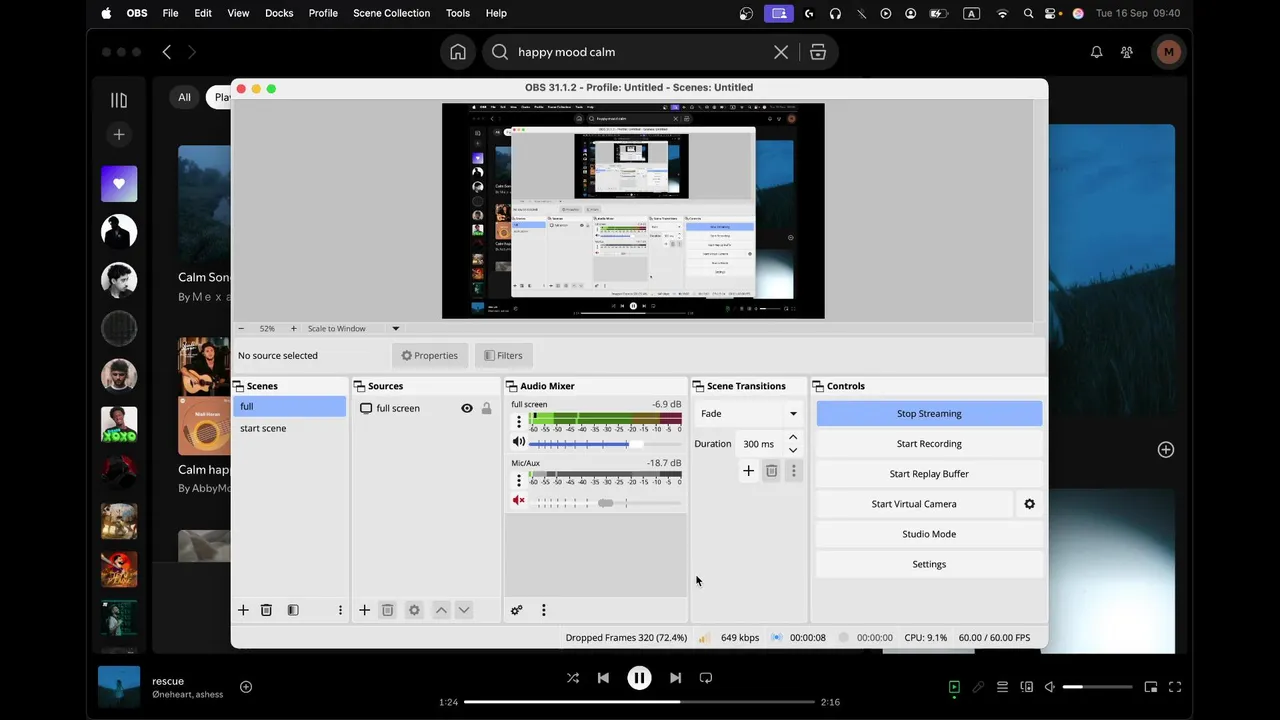Screen dimensions: 1280x720
Task: Add a scene transition with plus icon
Action: coord(748,471)
